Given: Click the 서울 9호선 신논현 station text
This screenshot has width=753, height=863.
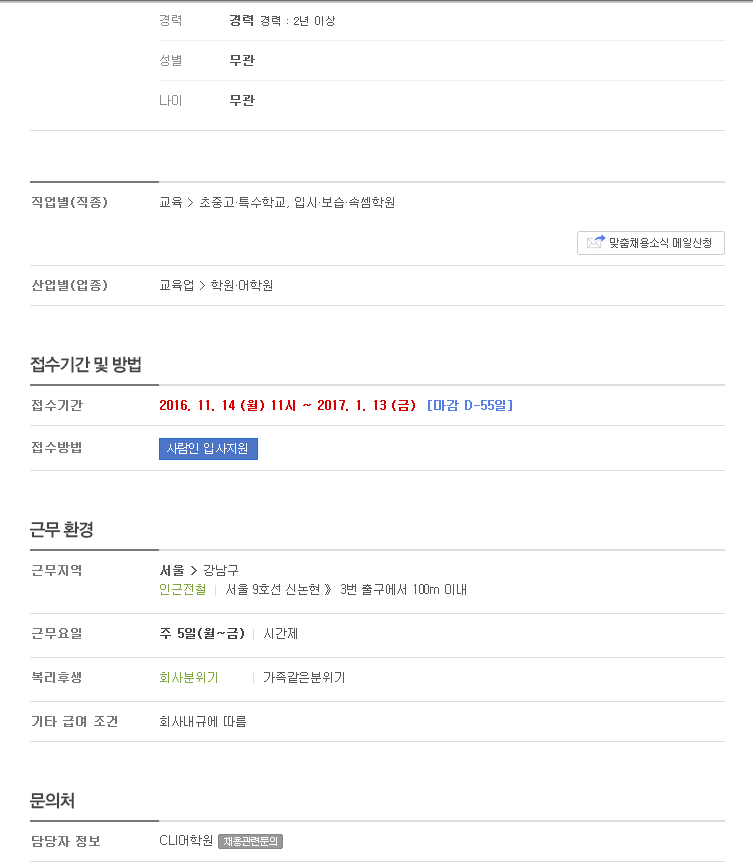Looking at the screenshot, I should tap(272, 589).
